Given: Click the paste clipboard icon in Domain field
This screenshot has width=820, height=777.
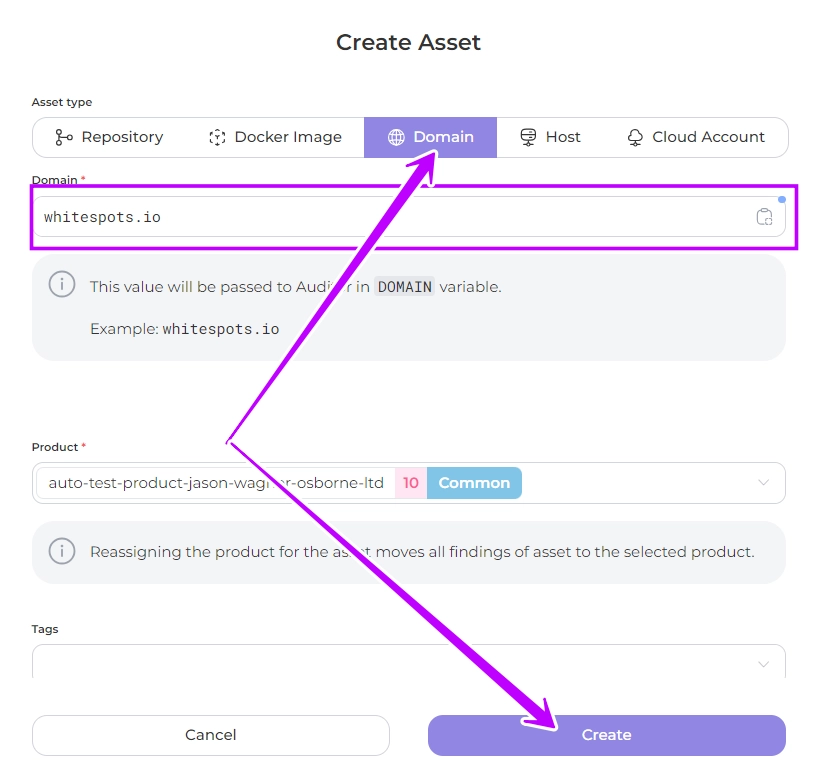Looking at the screenshot, I should tap(764, 217).
